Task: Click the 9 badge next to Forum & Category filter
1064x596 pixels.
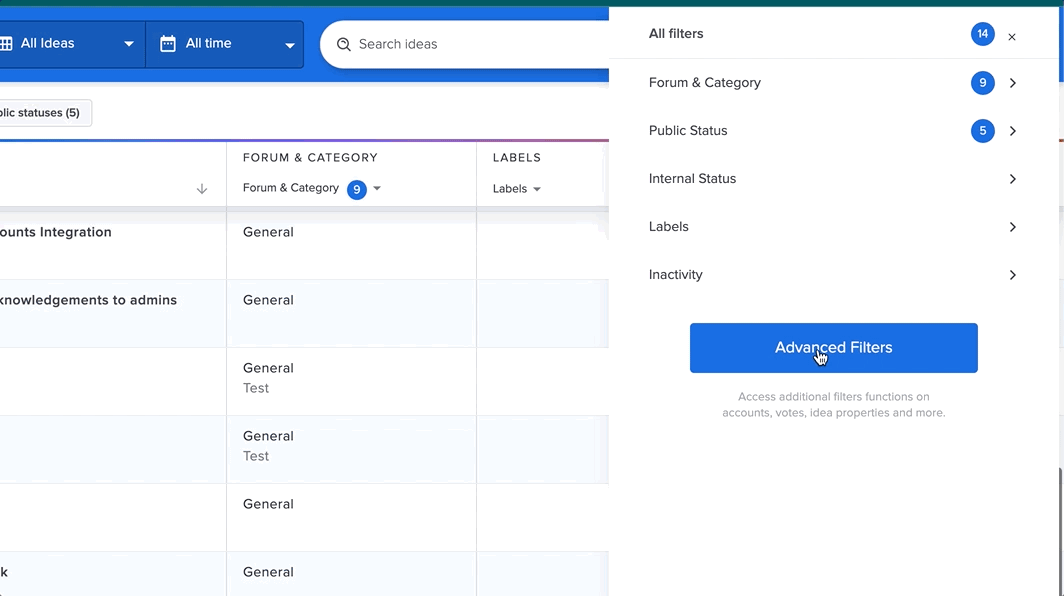Action: point(983,83)
